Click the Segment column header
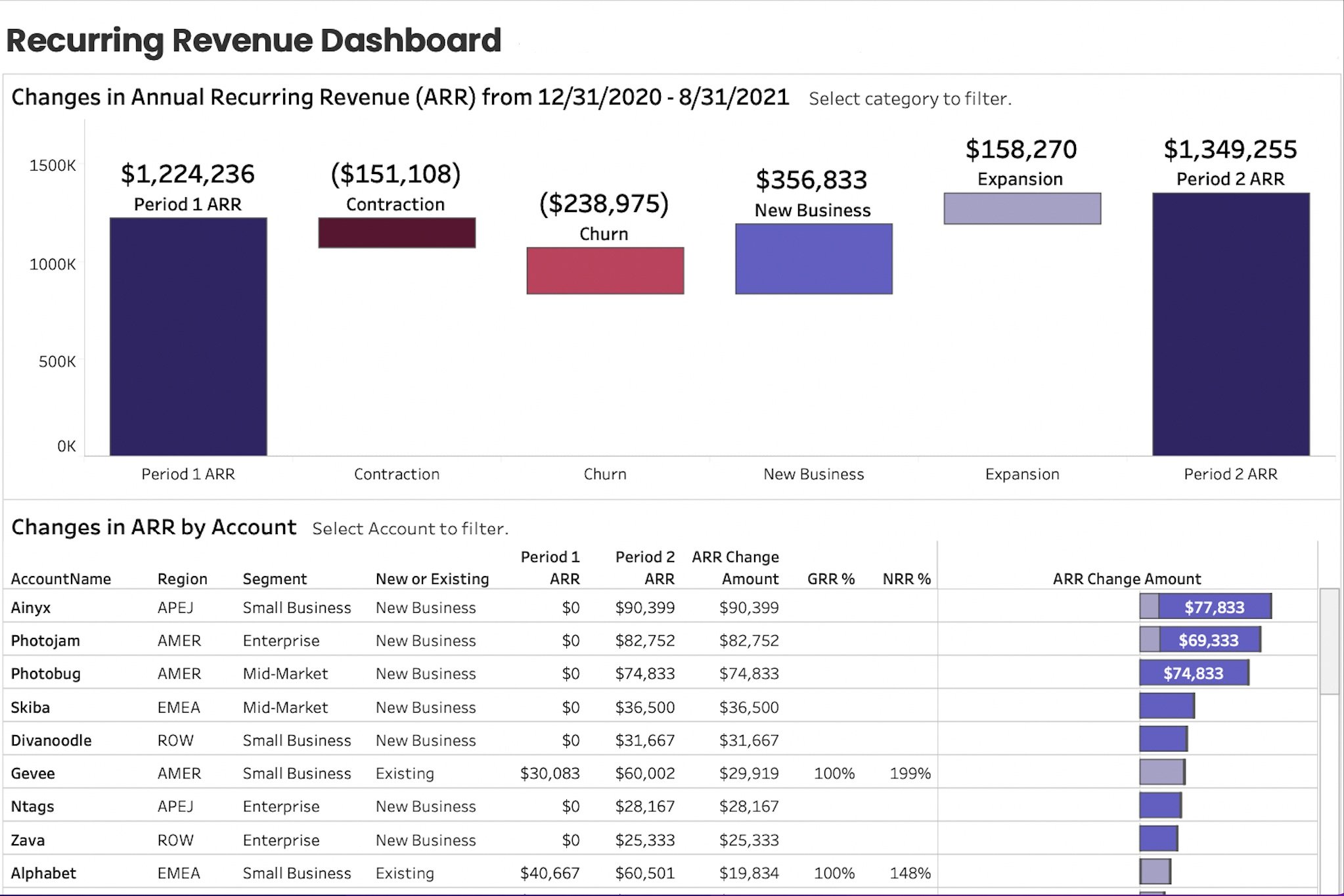Screen dimensions: 1344x896 [x=275, y=579]
